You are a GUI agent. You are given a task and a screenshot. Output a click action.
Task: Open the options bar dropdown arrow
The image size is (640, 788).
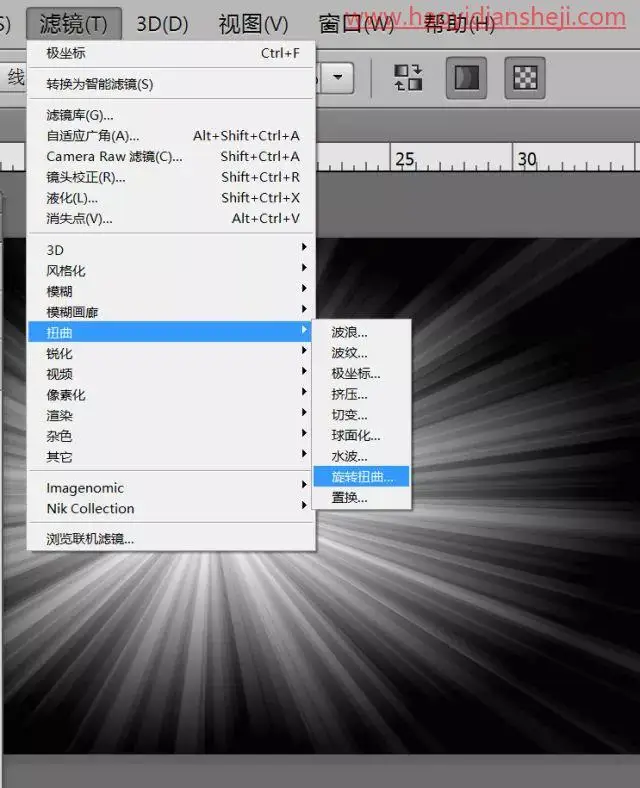click(x=338, y=77)
